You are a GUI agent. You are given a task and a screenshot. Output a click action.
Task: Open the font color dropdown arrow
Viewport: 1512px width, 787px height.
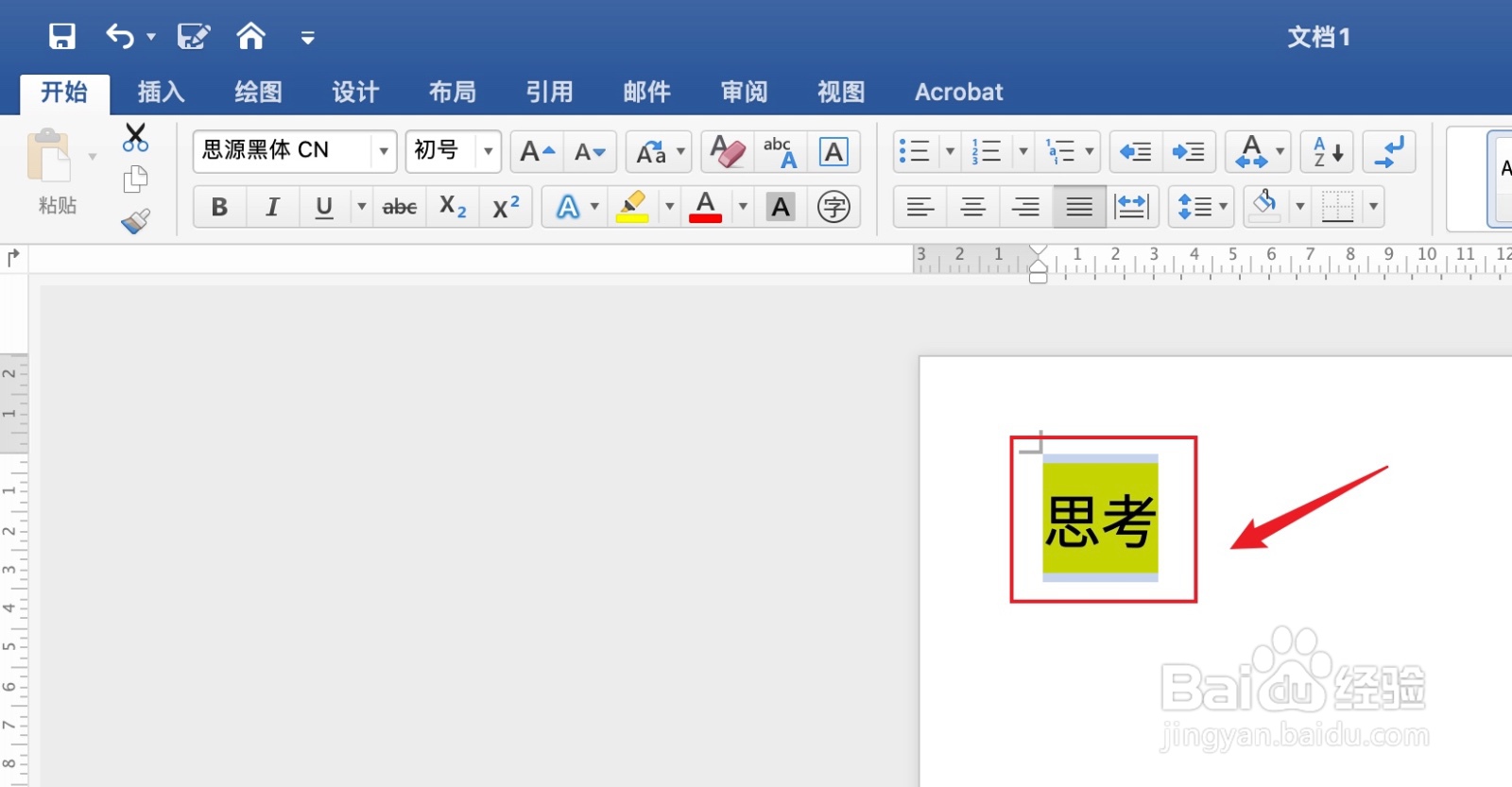tap(743, 206)
